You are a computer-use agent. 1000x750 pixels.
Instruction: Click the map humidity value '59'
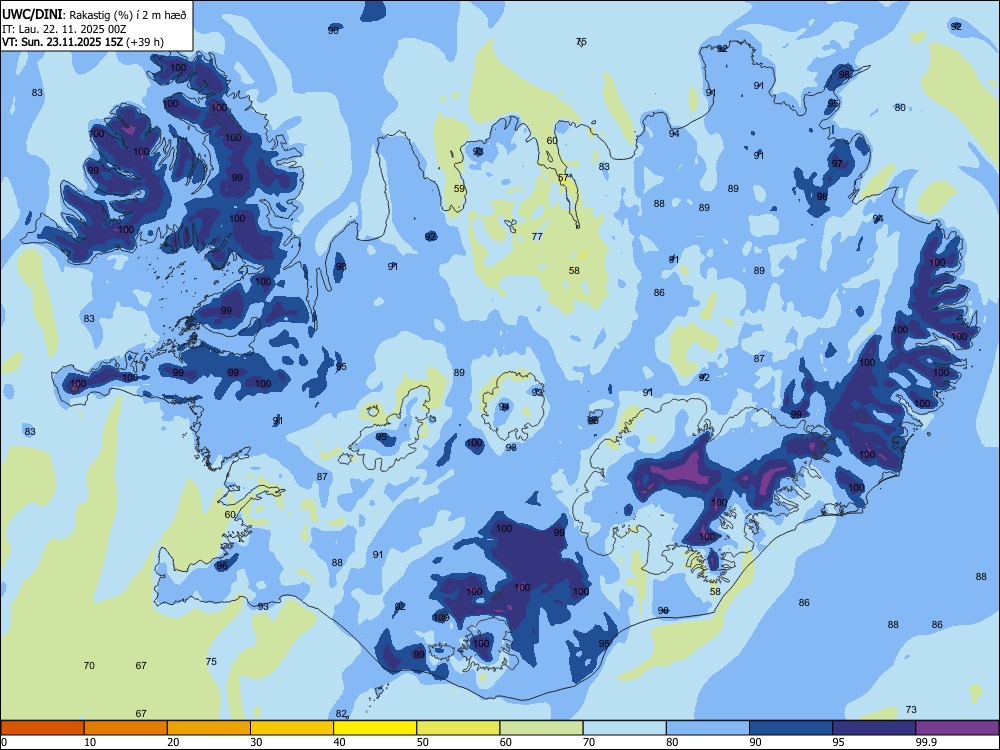click(x=459, y=189)
